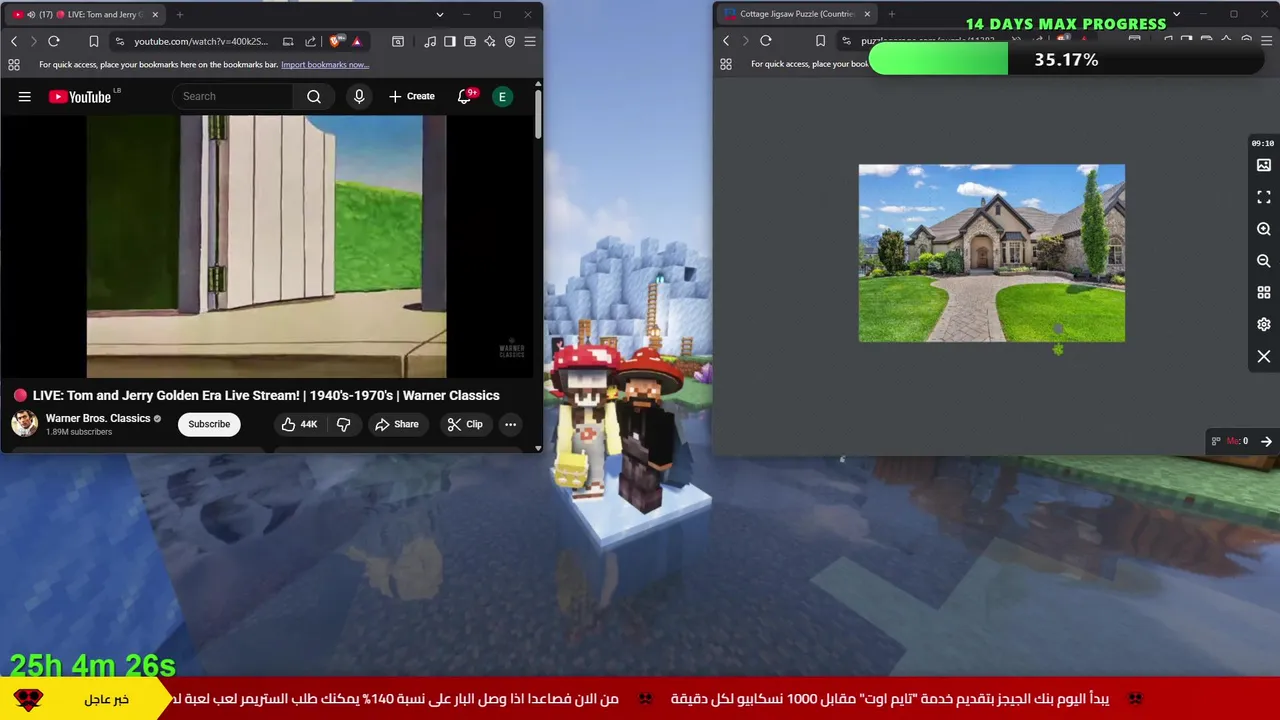Focus the YouTube Search input field

point(234,96)
